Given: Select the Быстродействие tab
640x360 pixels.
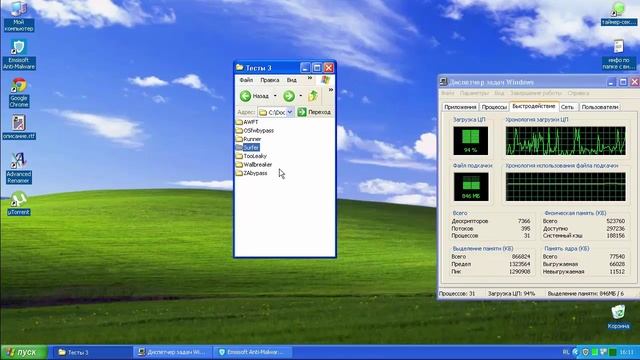Looking at the screenshot, I should click(533, 106).
